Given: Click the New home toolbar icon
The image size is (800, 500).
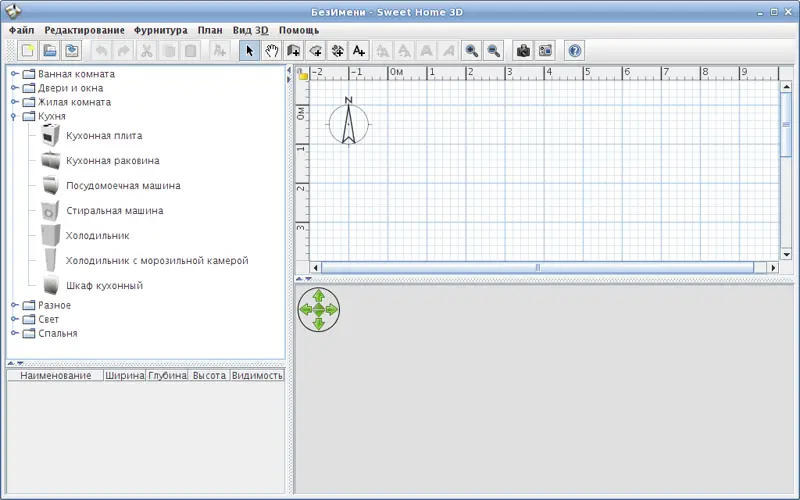Looking at the screenshot, I should [x=28, y=51].
